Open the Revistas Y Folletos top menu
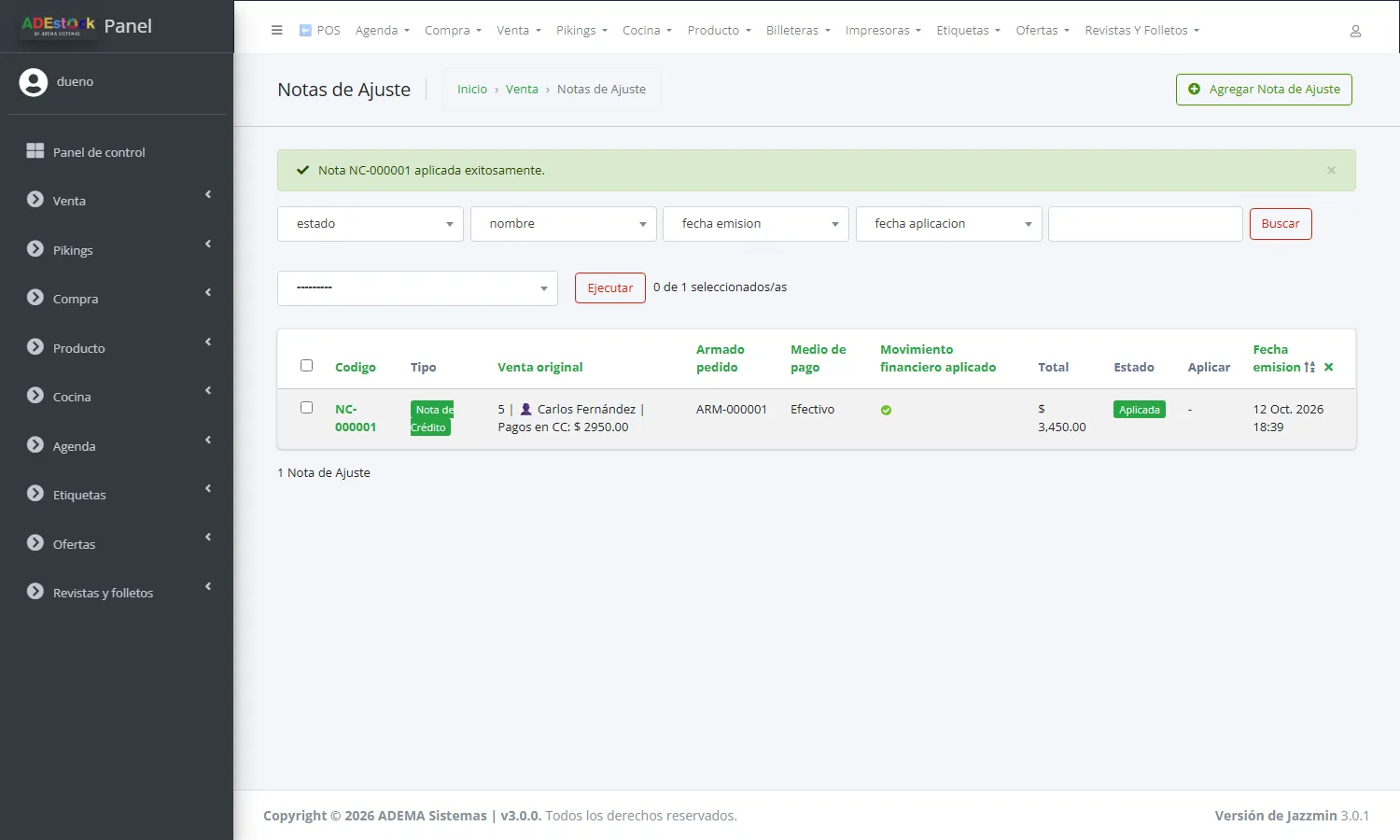1400x840 pixels. click(1141, 31)
